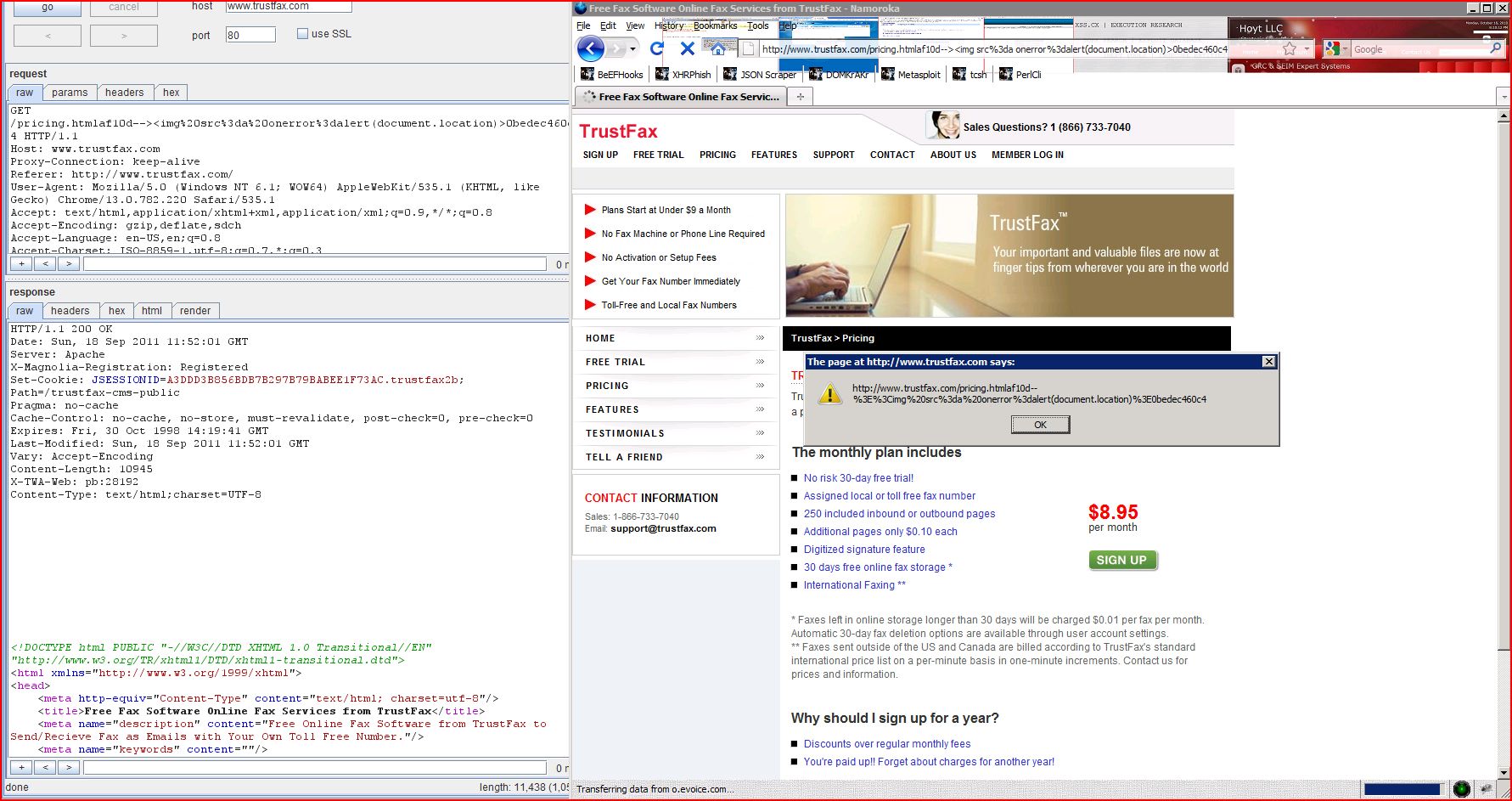Image resolution: width=1512 pixels, height=801 pixels.
Task: Click the green SIGN UP button
Action: [1122, 560]
